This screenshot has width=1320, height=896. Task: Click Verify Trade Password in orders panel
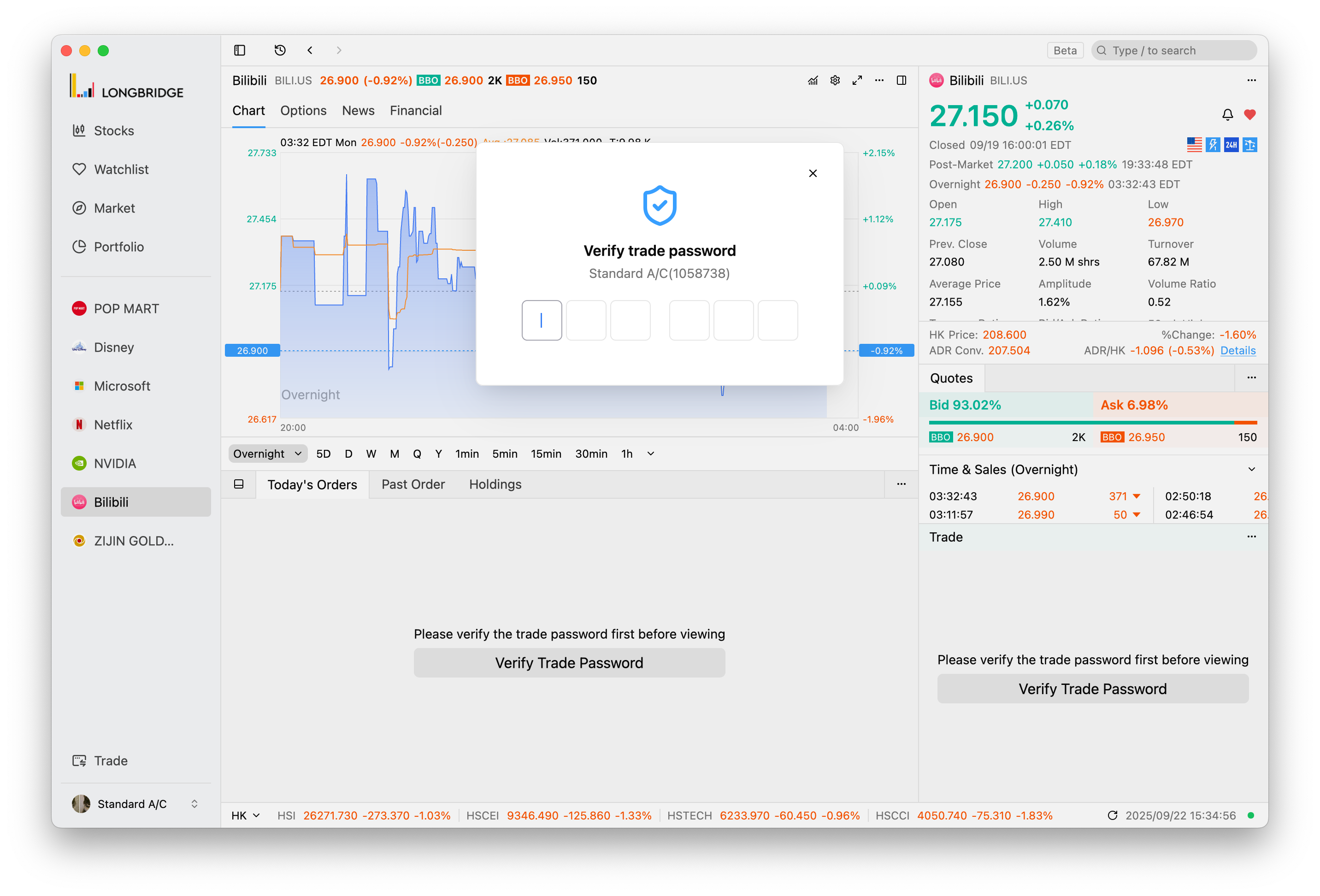pyautogui.click(x=569, y=662)
